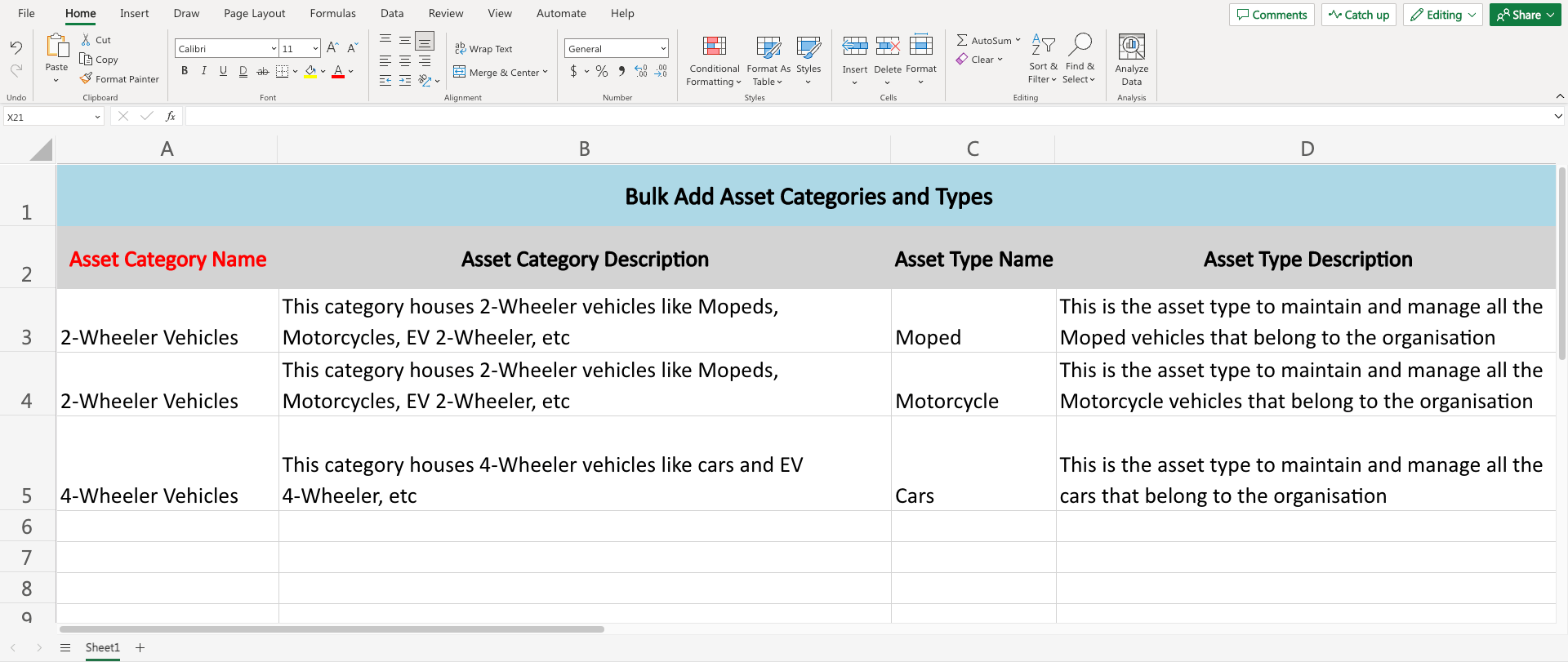Toggle bold formatting
Viewport: 1568px width, 662px height.
[185, 71]
